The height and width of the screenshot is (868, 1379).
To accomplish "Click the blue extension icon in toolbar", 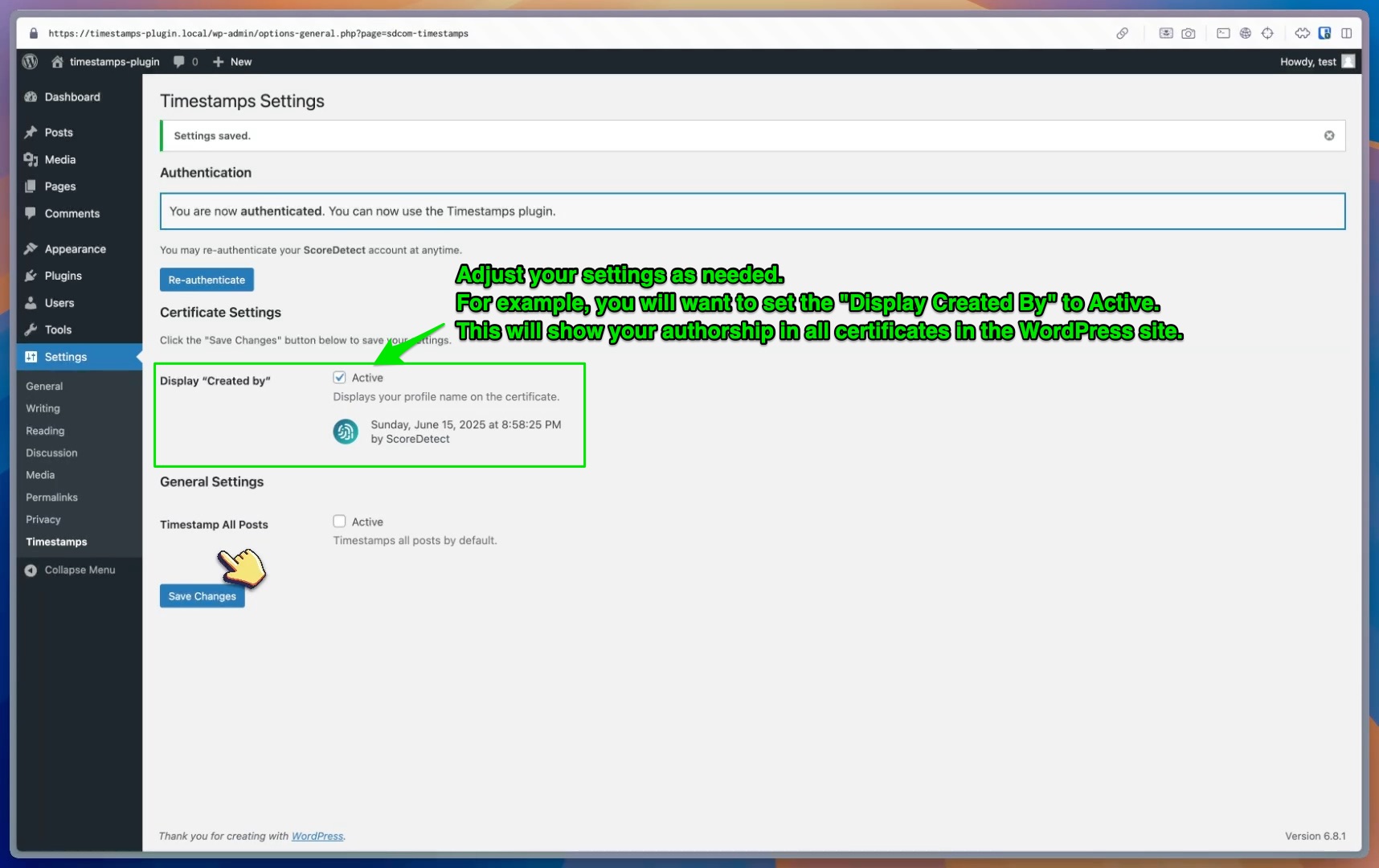I will tap(1324, 33).
